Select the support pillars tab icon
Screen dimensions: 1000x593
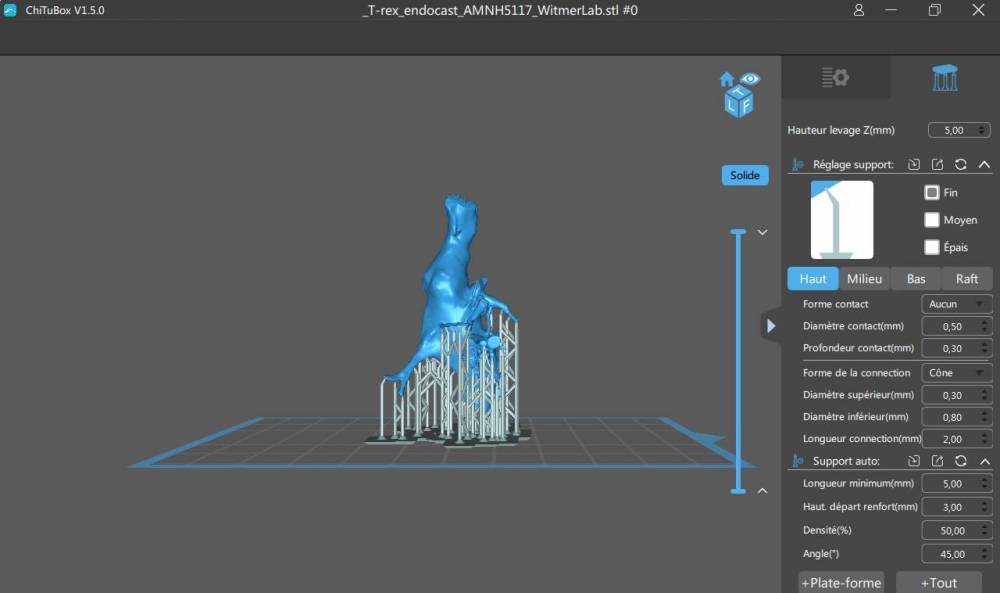point(945,78)
